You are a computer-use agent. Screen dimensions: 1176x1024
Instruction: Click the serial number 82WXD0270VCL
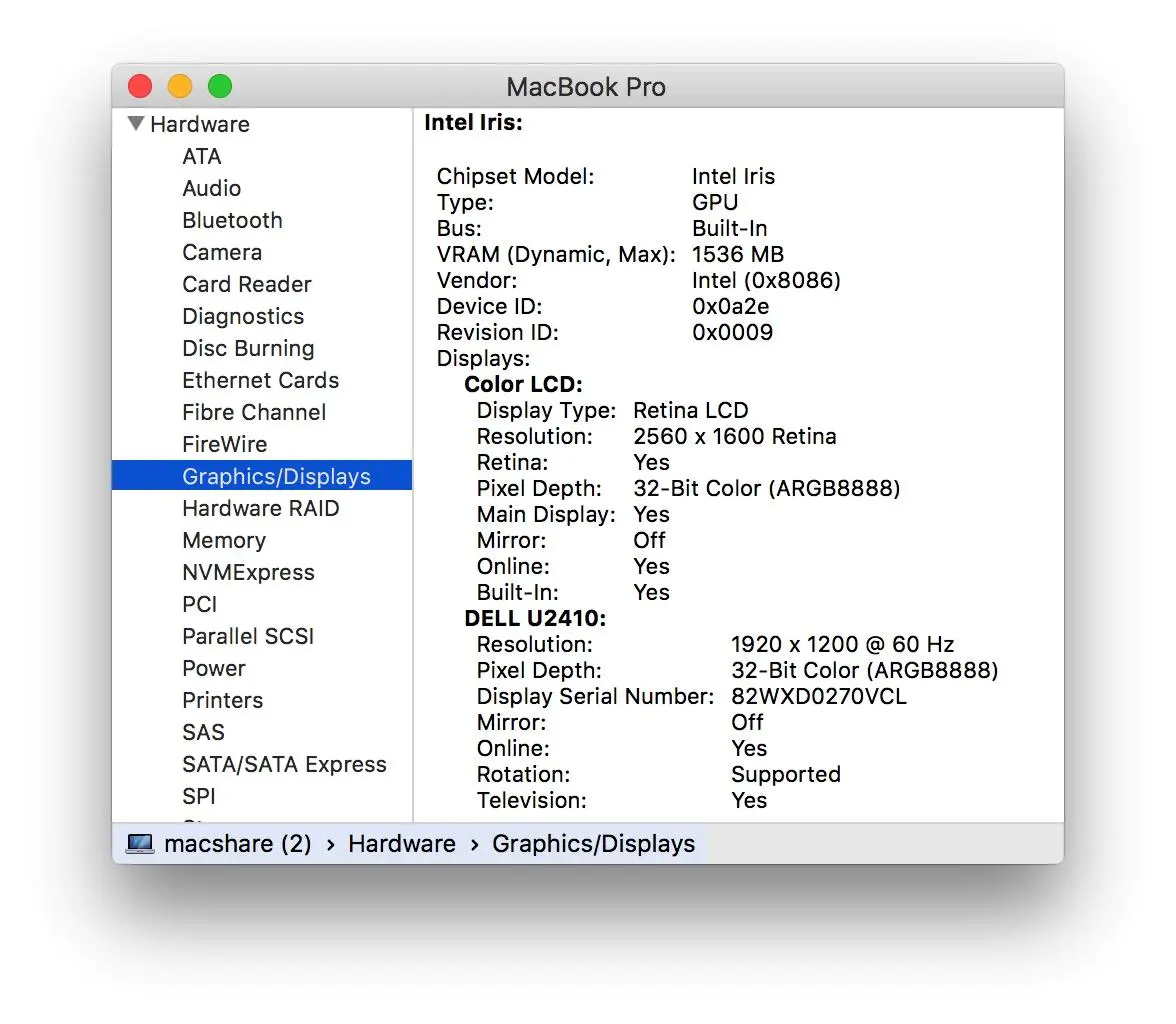click(x=819, y=696)
